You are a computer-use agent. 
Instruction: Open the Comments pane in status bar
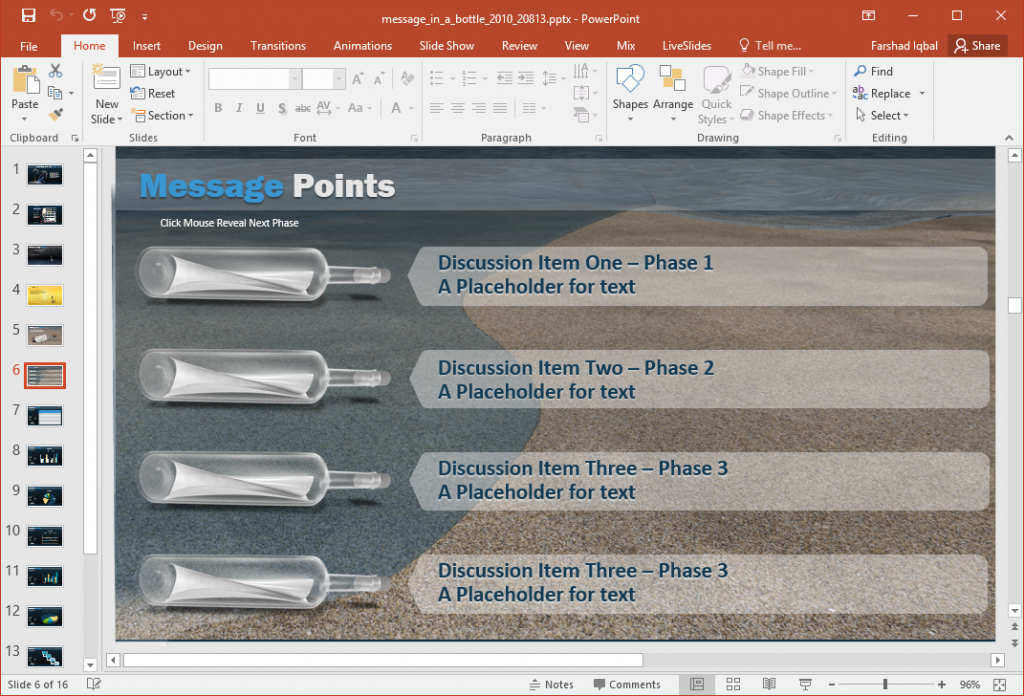(x=627, y=684)
